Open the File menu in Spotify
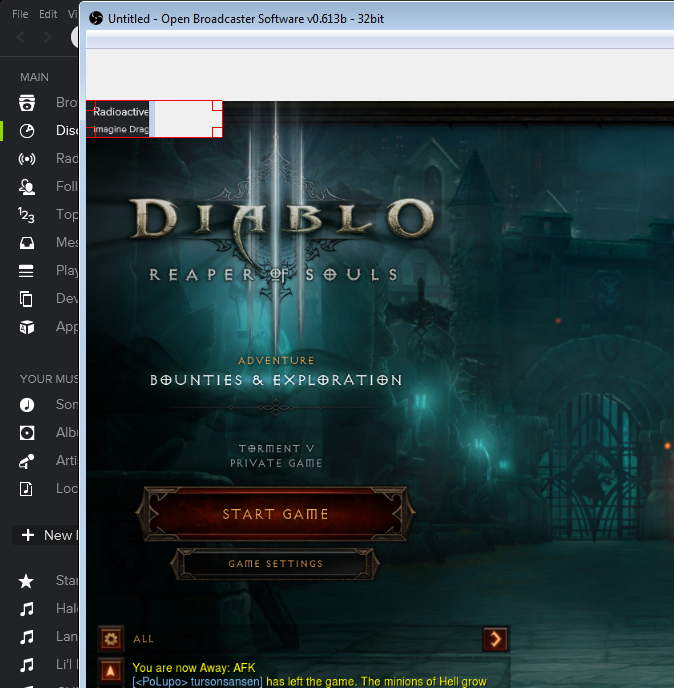The image size is (674, 688). pyautogui.click(x=20, y=14)
